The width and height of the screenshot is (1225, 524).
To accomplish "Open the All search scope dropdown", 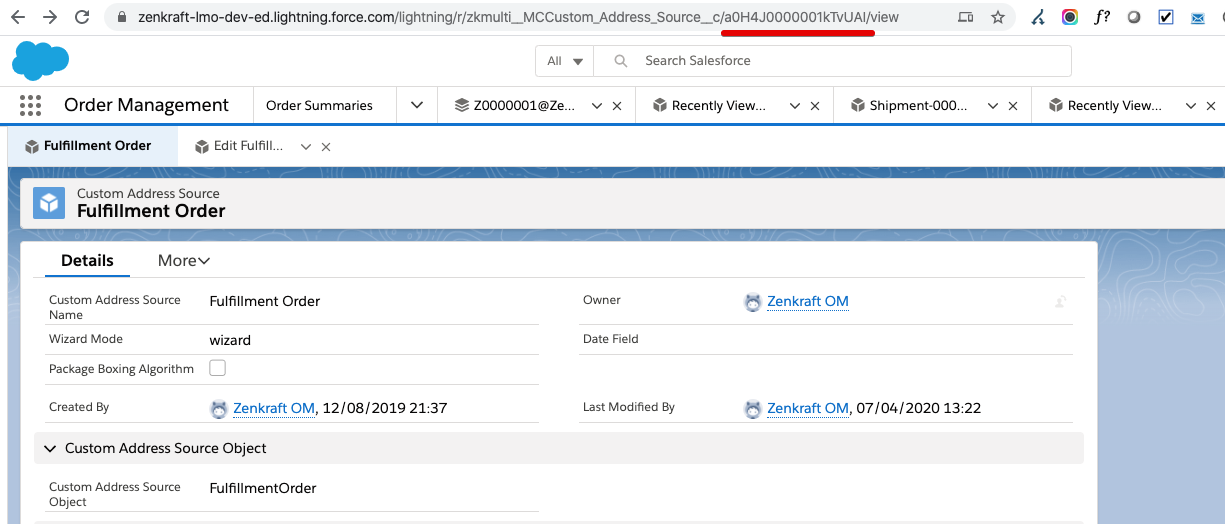I will pos(565,61).
